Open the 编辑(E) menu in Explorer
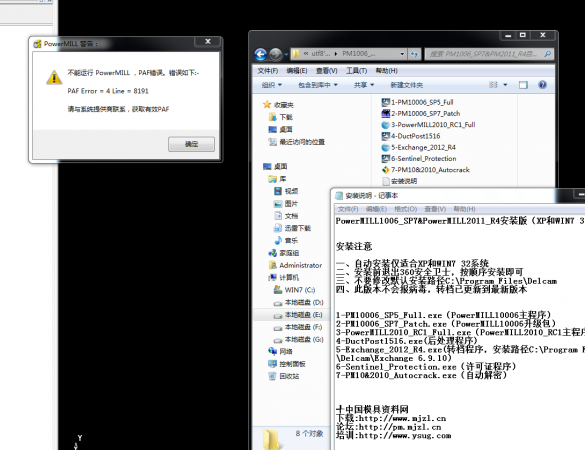Viewport: 585px width, 450px height. click(x=297, y=71)
